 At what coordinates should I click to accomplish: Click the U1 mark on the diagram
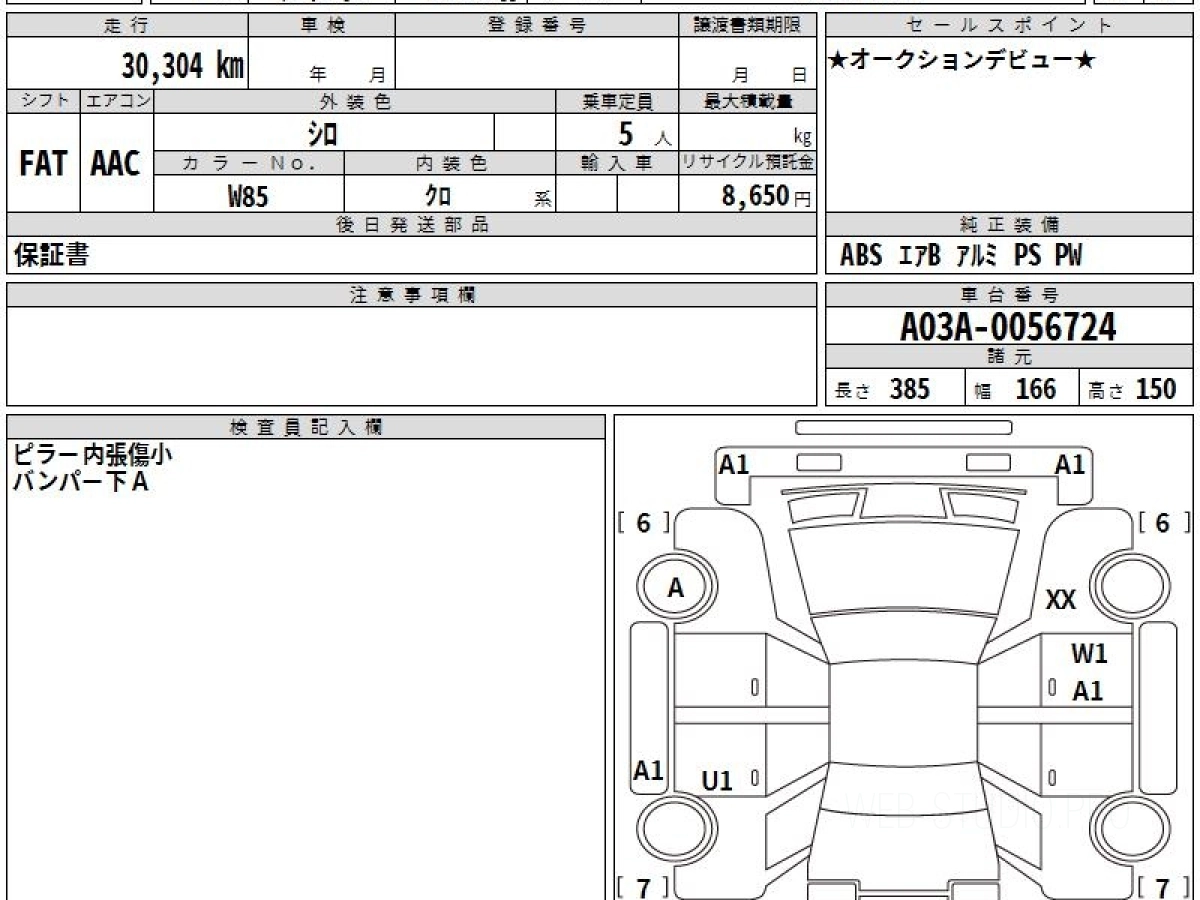[717, 782]
